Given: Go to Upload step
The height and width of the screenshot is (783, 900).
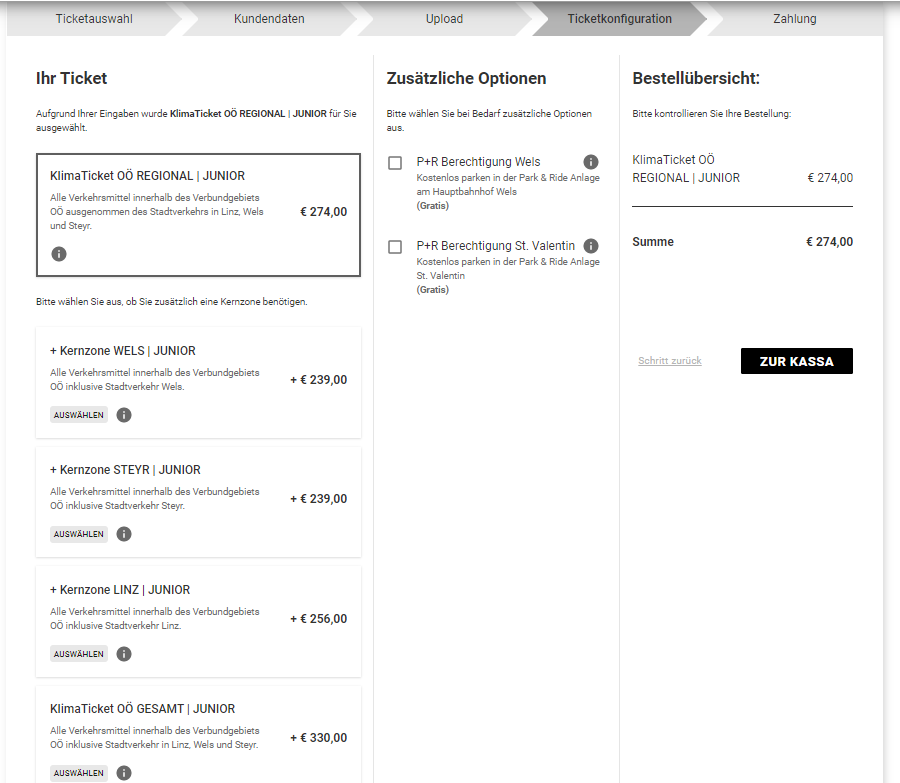Looking at the screenshot, I should coord(444,19).
